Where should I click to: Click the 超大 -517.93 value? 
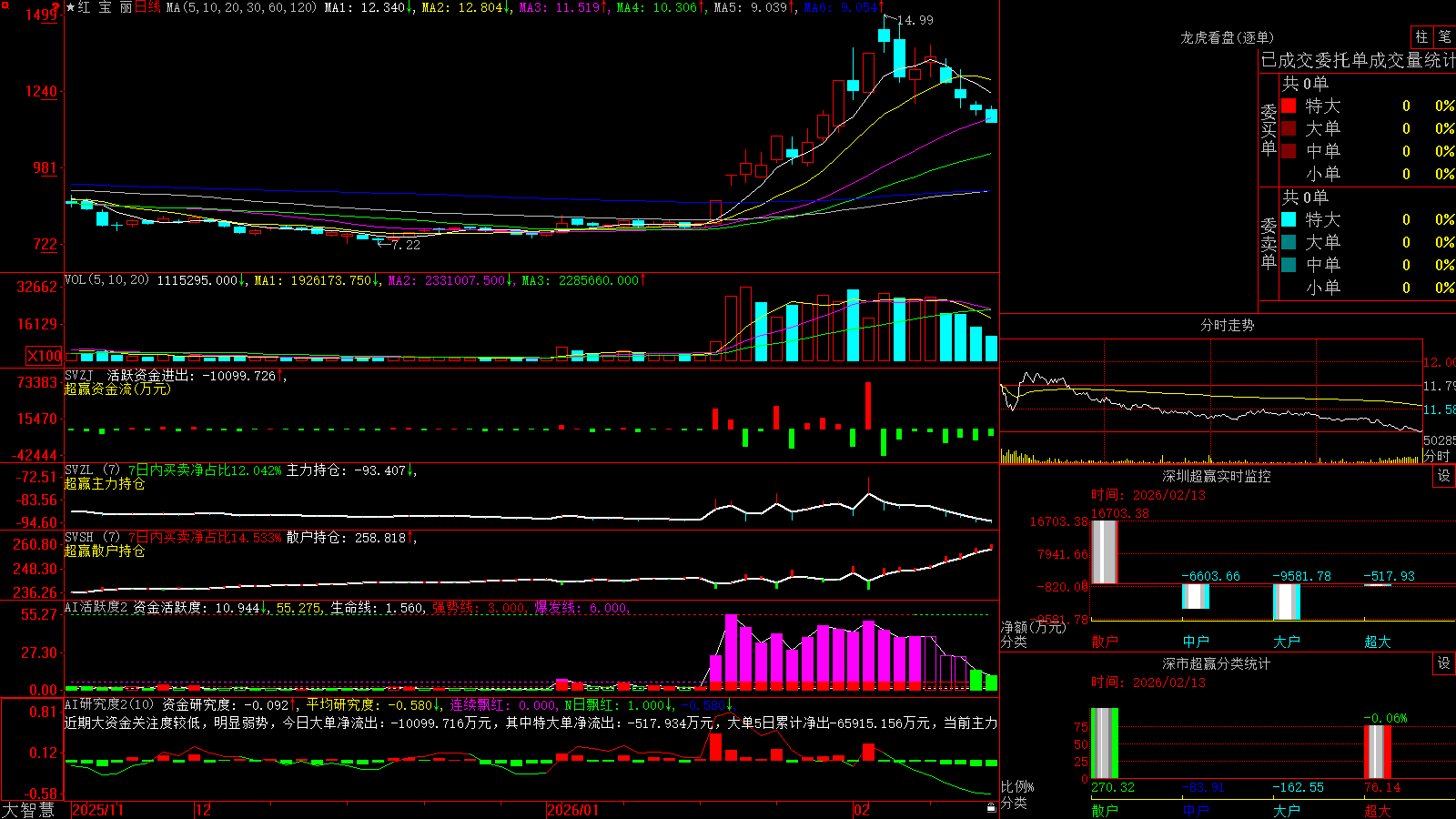[x=1389, y=576]
